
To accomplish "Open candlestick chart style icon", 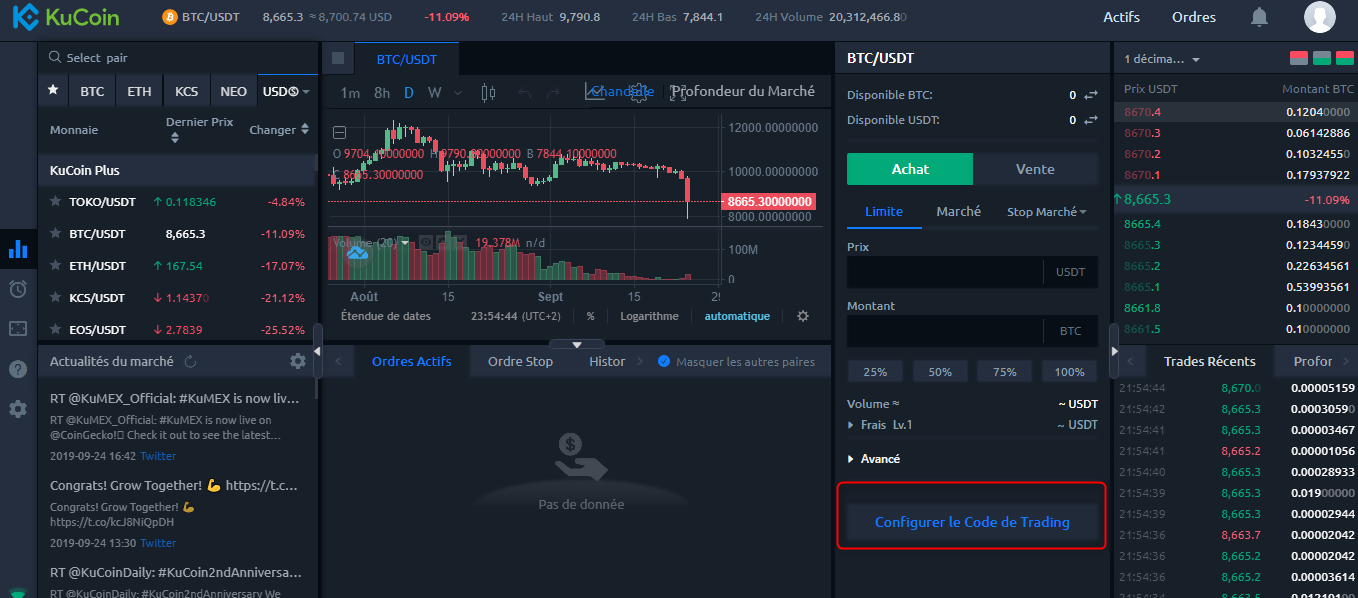I will click(488, 93).
